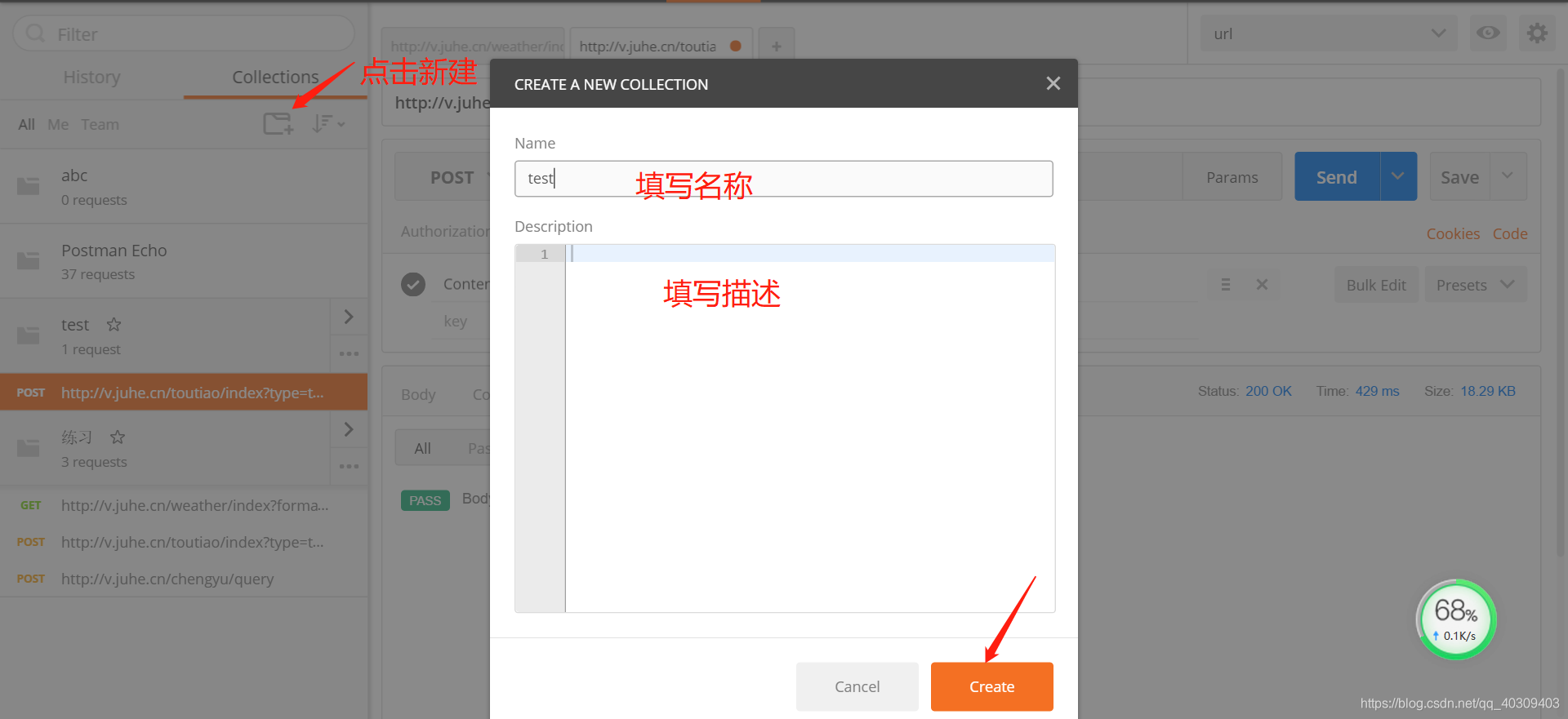Uncheck the Content-Type header checkbox
This screenshot has height=719, width=1568.
[x=413, y=284]
